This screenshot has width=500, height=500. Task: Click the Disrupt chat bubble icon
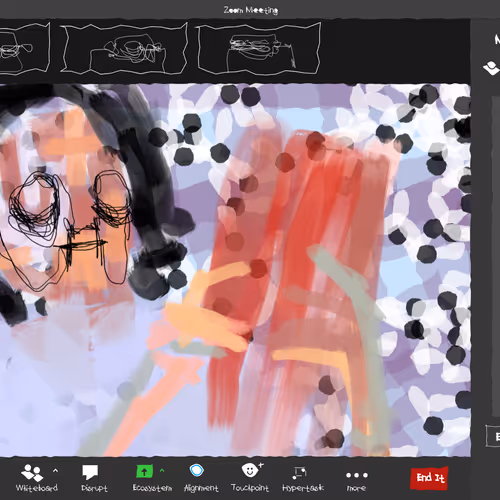coord(90,472)
